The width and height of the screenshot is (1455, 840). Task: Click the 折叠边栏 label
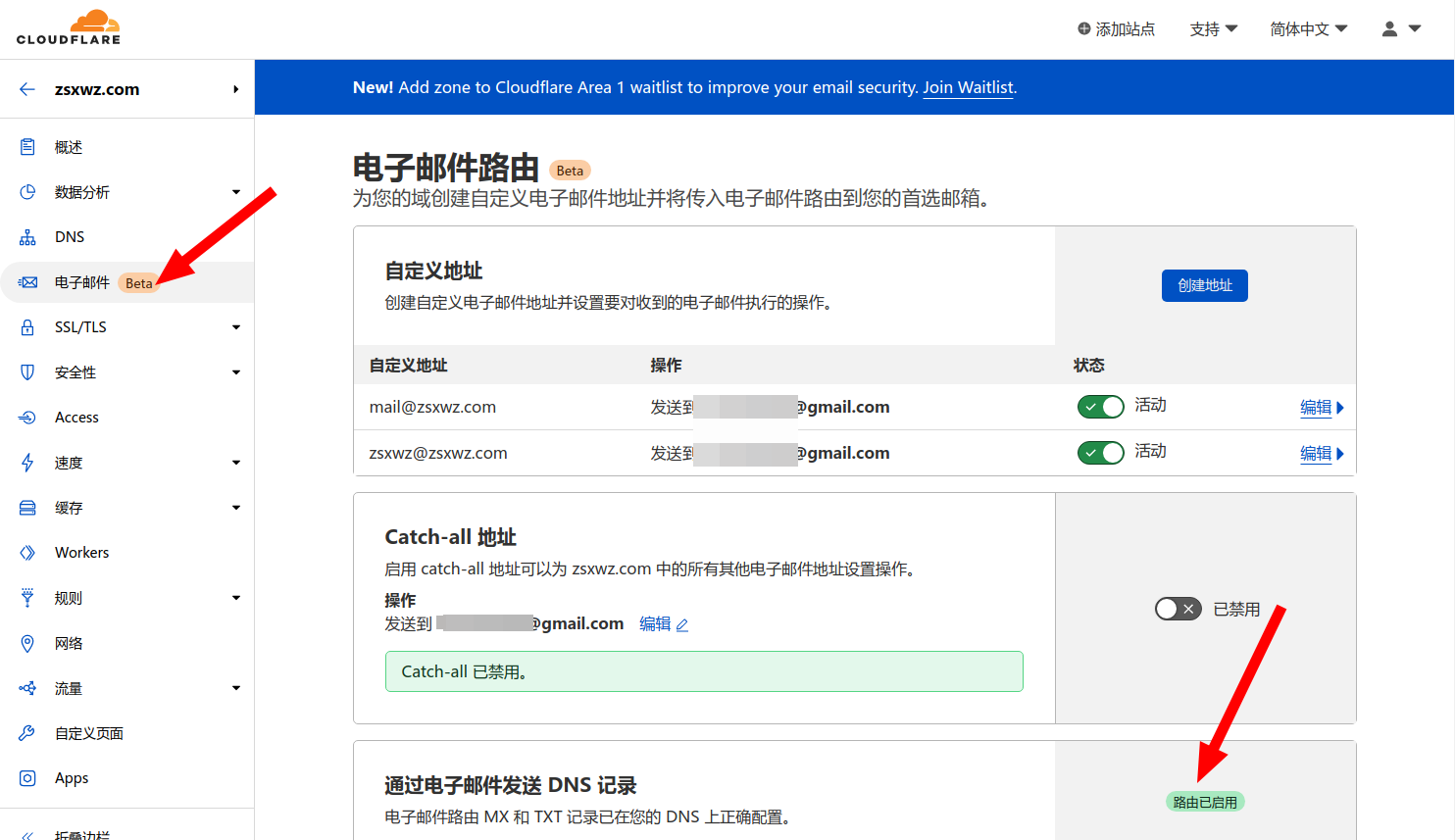click(x=82, y=835)
